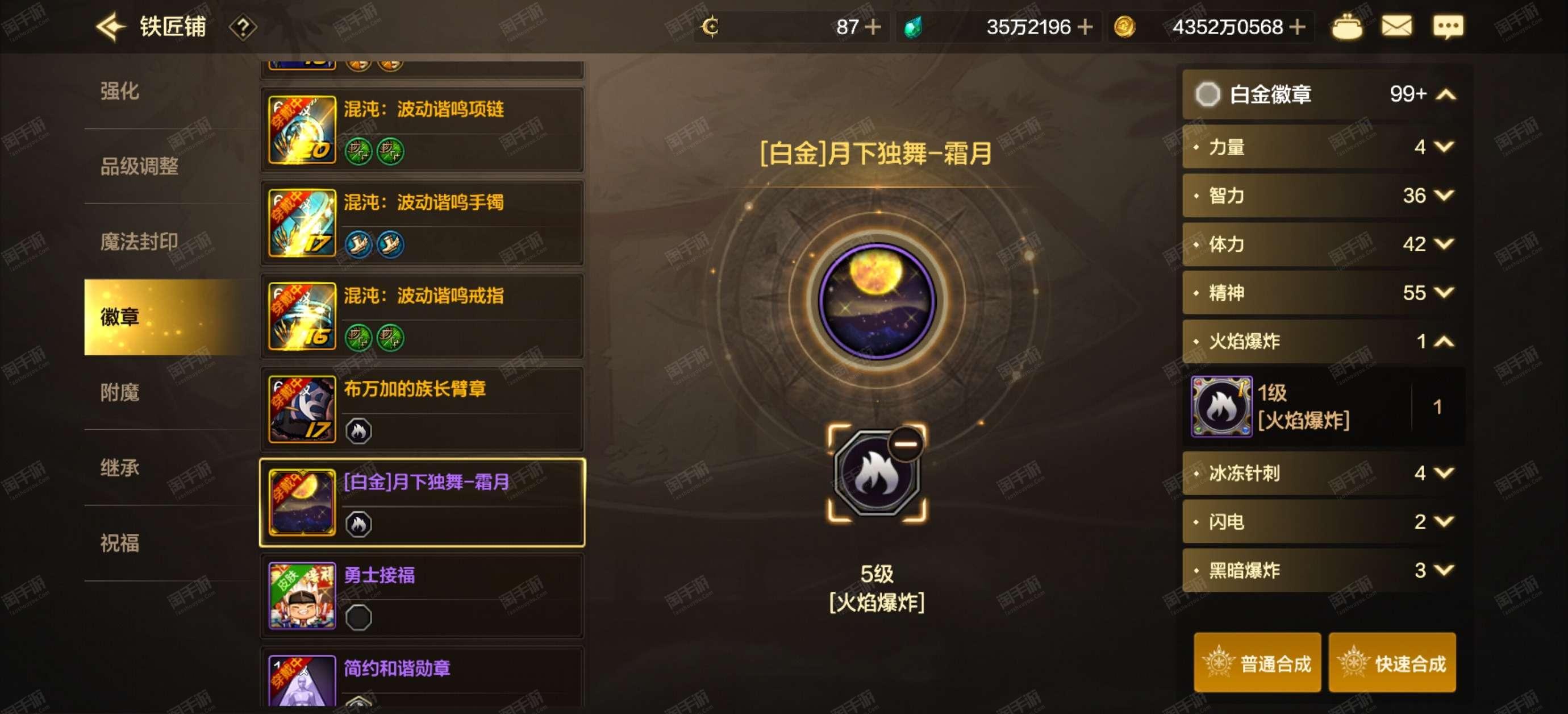Select the 布万加的族长臂章 equipment item
The image size is (1568, 714).
[422, 409]
